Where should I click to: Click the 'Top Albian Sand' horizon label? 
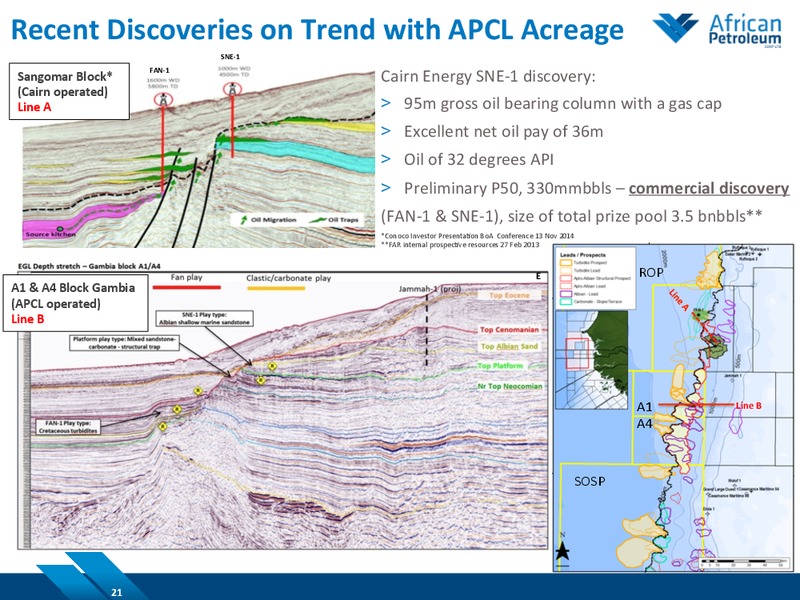(509, 346)
